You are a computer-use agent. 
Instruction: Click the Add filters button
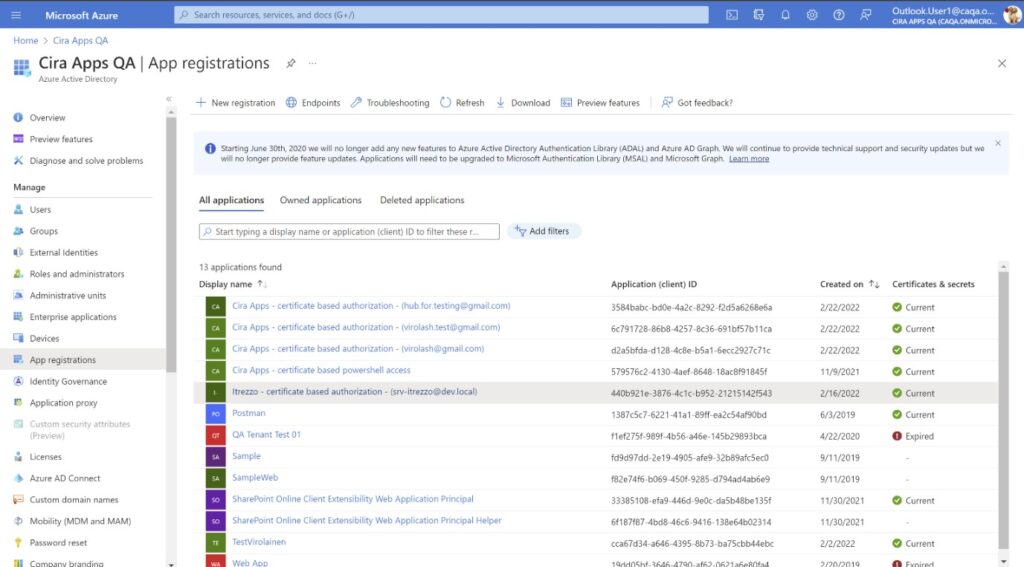click(543, 231)
